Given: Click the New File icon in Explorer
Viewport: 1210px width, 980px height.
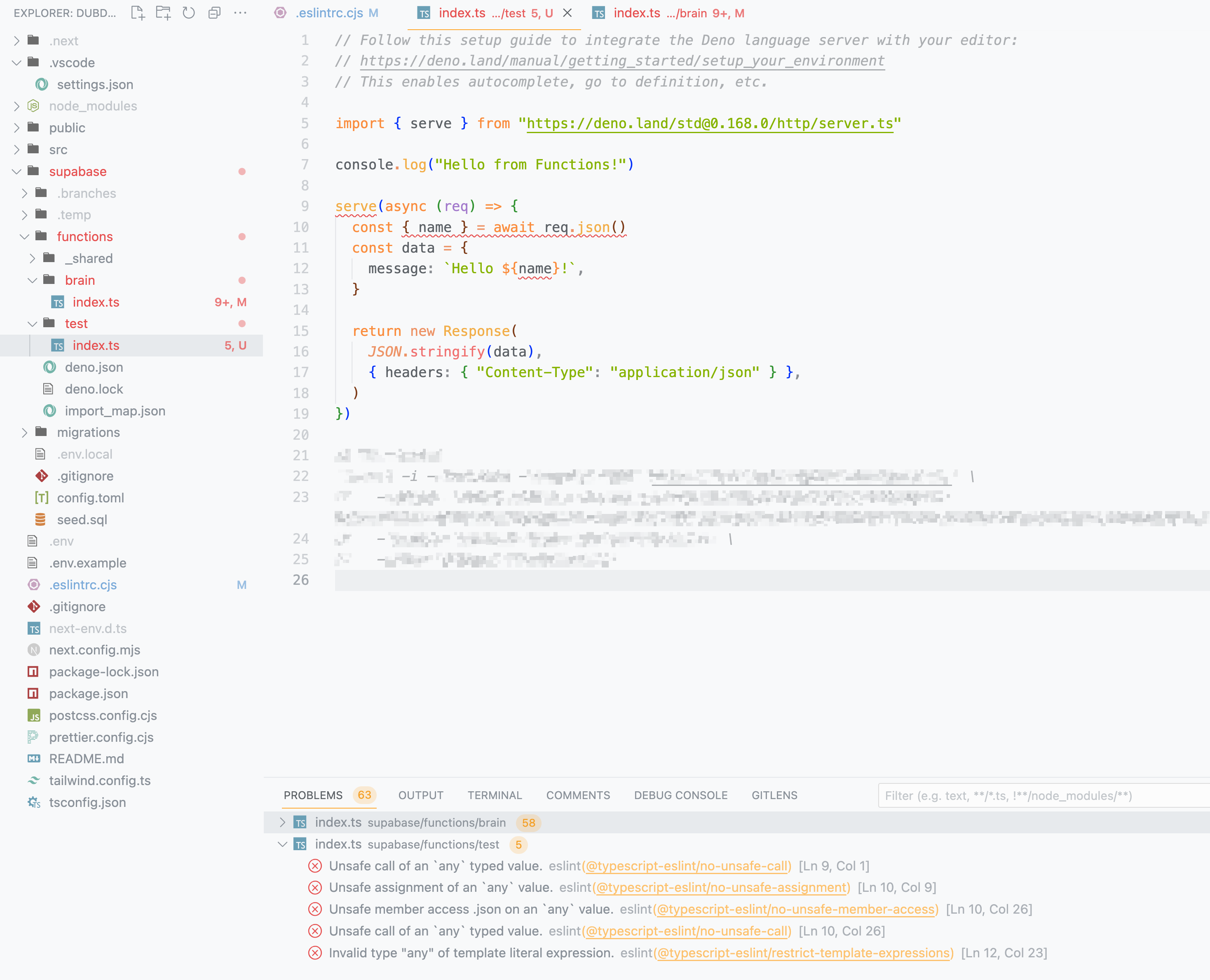Looking at the screenshot, I should tap(138, 13).
